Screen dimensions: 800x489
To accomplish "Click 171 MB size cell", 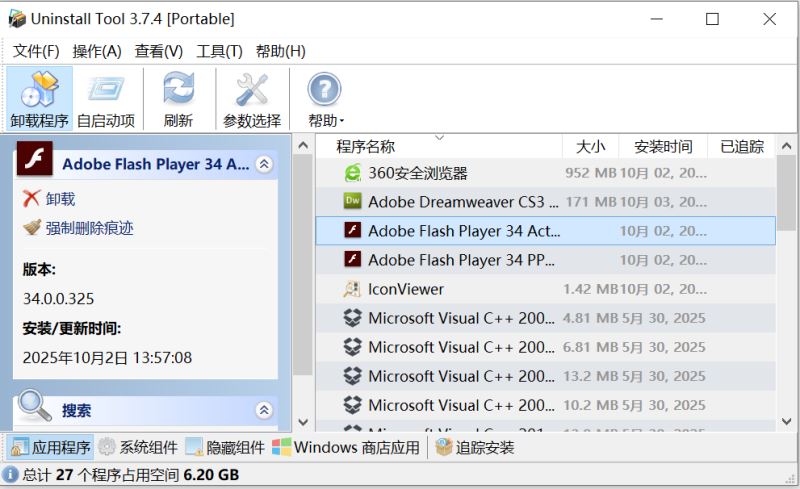I will pyautogui.click(x=591, y=202).
